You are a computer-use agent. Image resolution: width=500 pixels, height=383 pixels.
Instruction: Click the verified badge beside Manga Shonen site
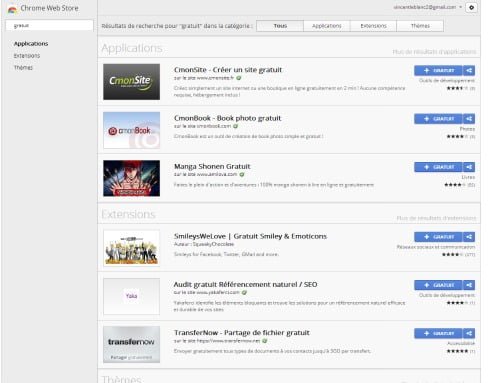(x=242, y=174)
